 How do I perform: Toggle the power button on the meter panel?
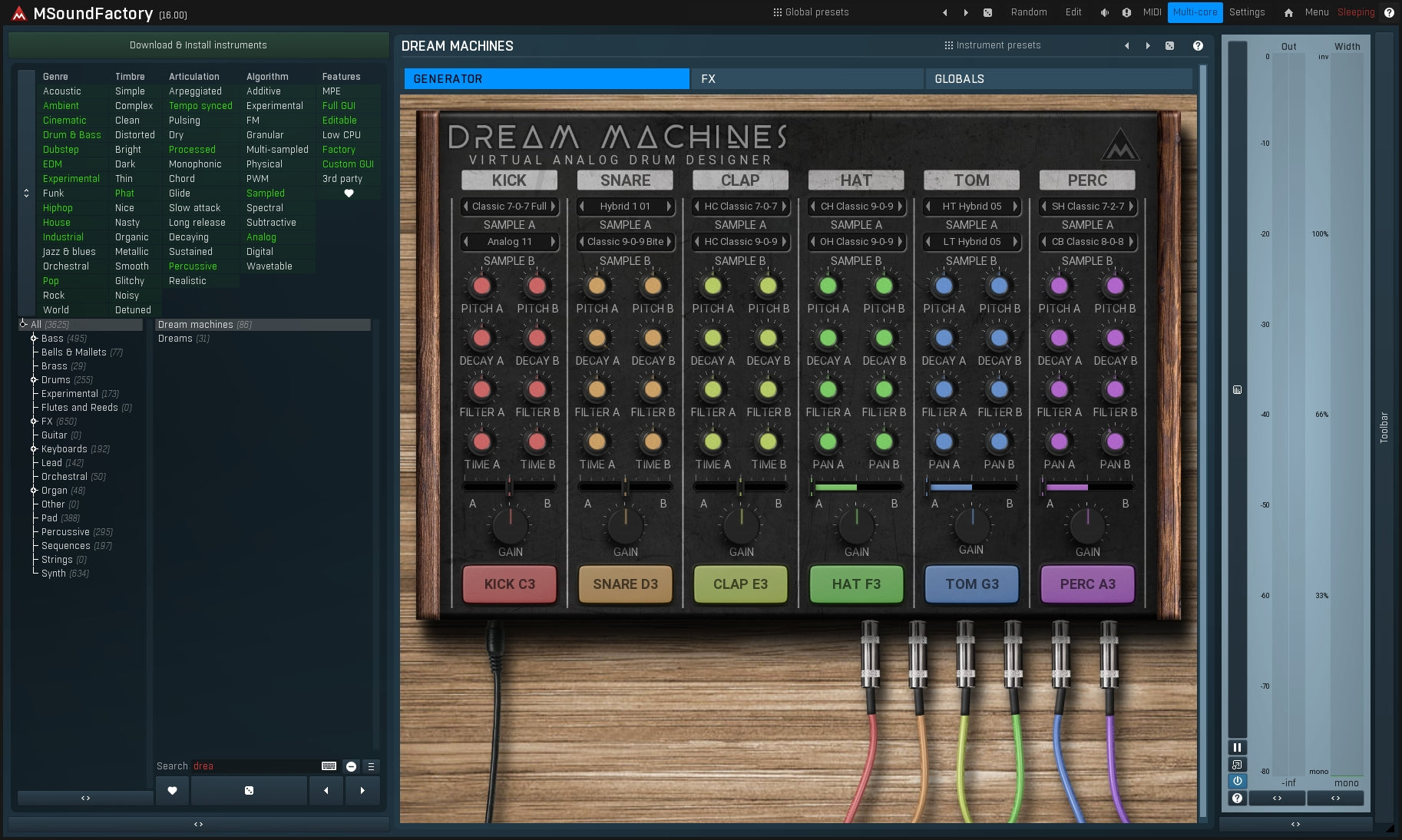[x=1238, y=781]
